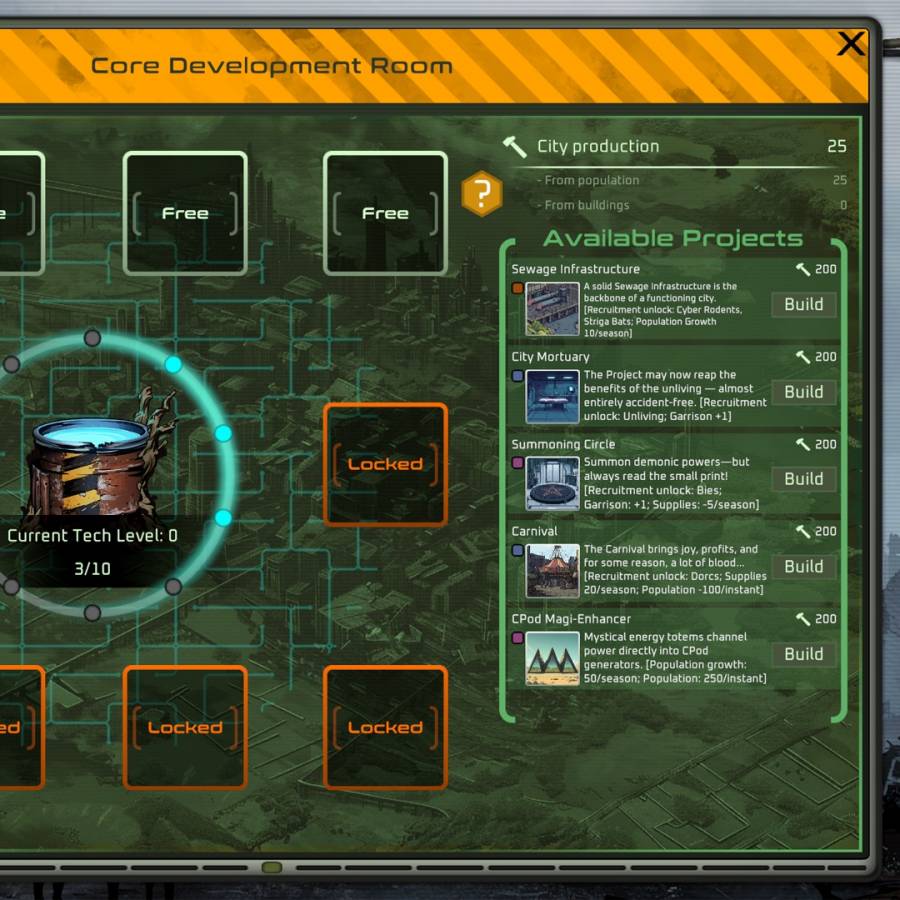Click the "From buildings" label
The height and width of the screenshot is (900, 900).
pyautogui.click(x=587, y=205)
